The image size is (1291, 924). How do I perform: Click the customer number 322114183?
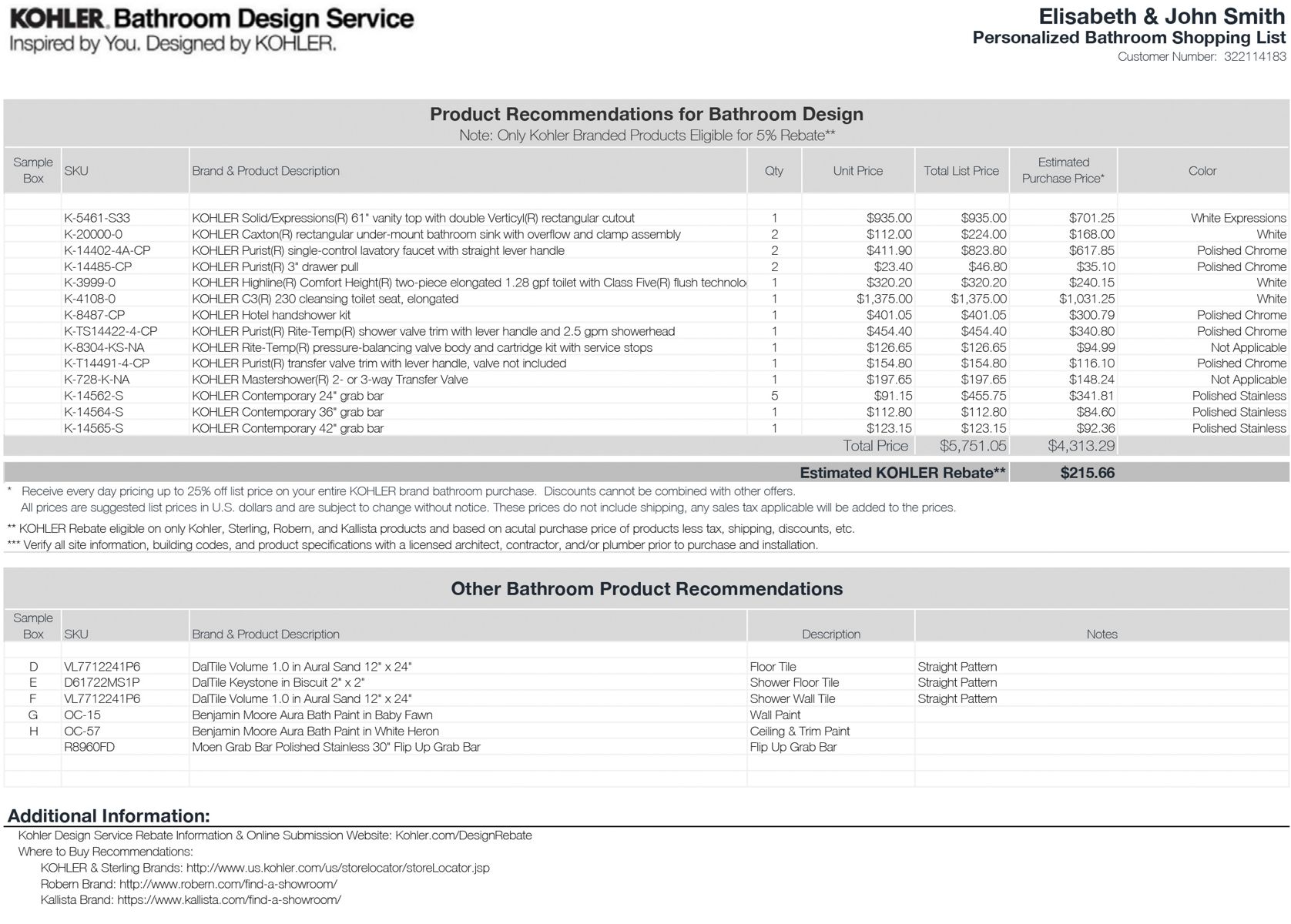1255,57
